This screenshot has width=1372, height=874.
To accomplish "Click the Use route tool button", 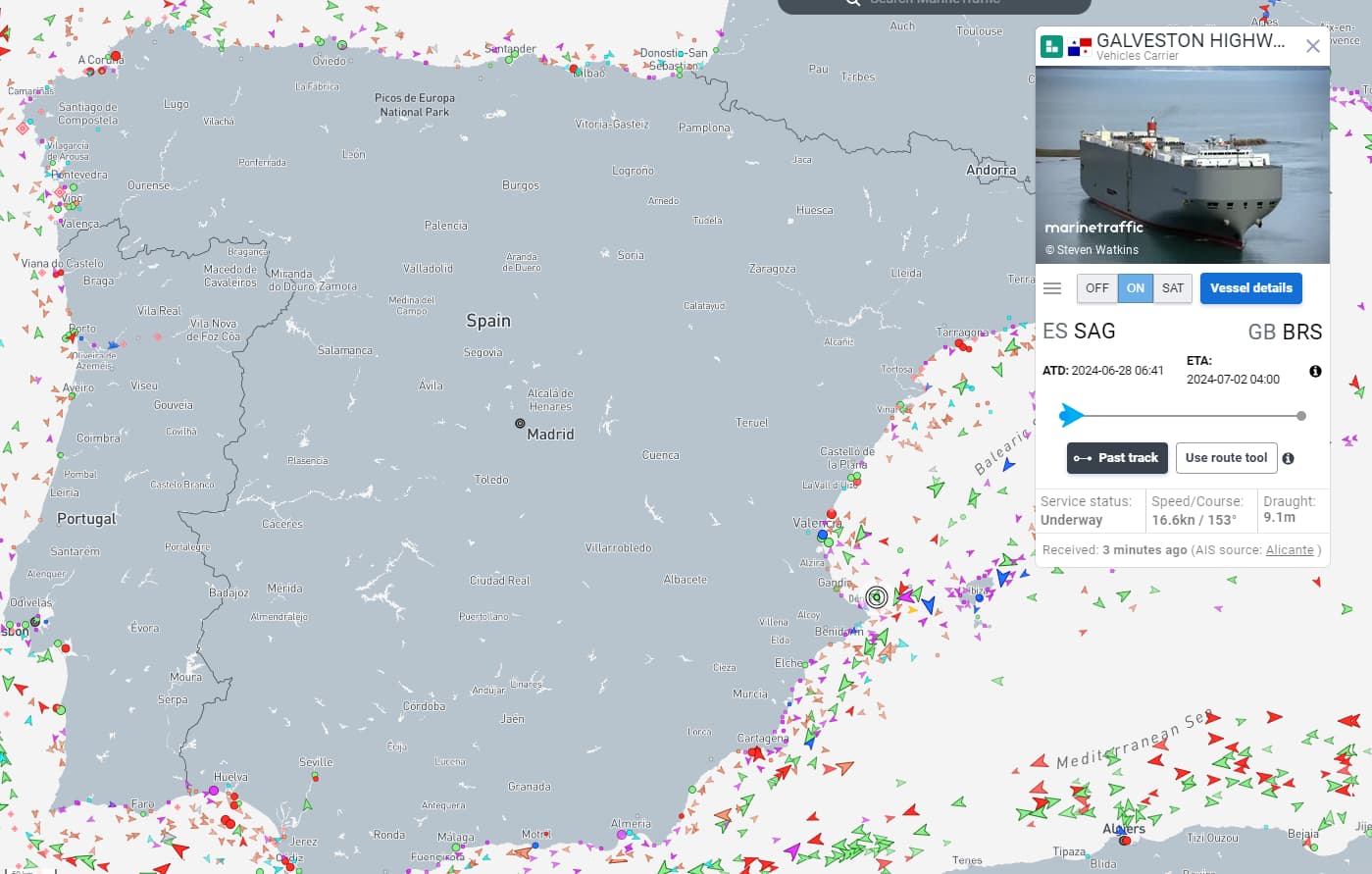I will [1226, 458].
